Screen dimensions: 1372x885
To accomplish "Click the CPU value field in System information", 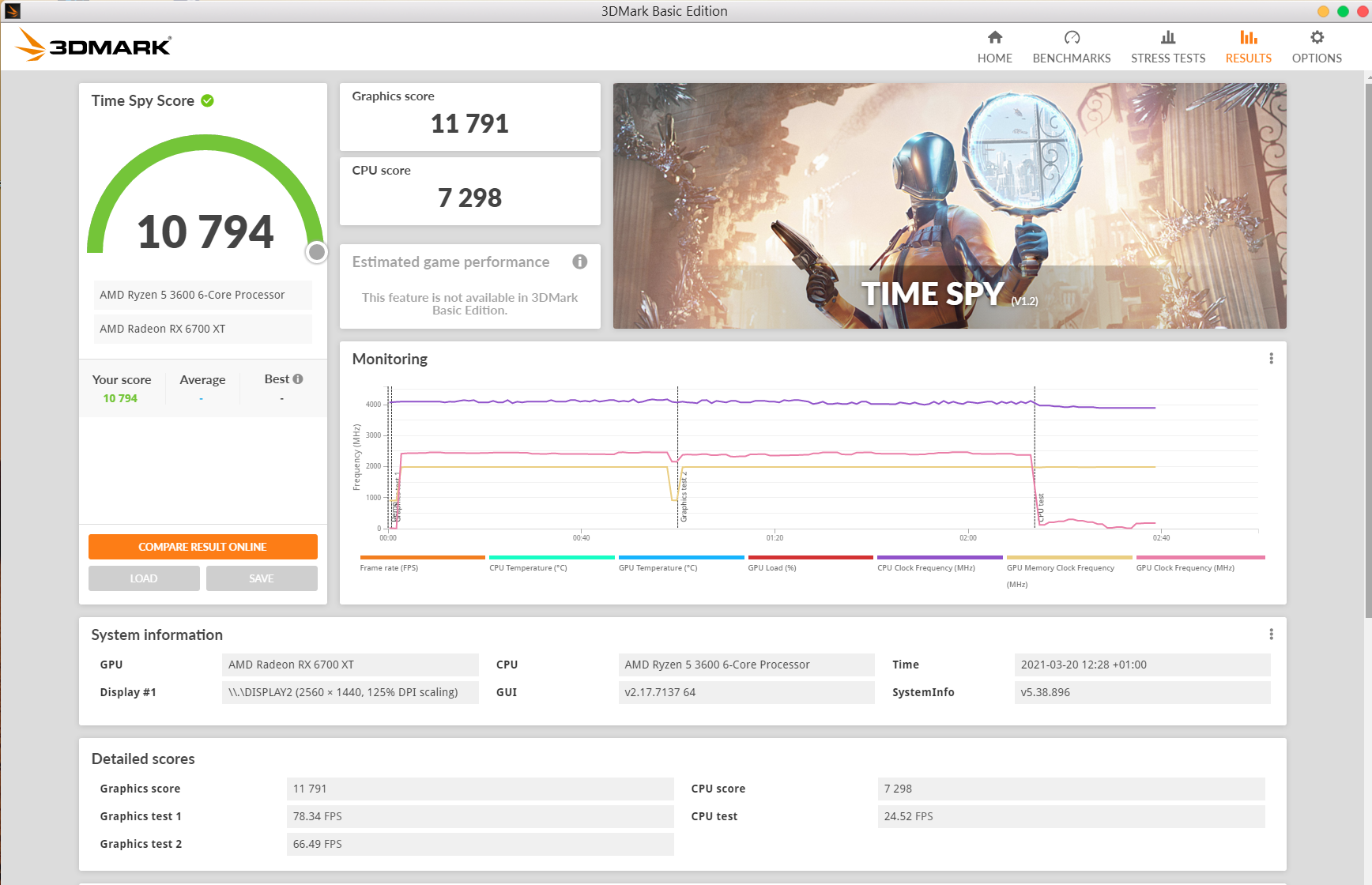I will click(x=747, y=665).
